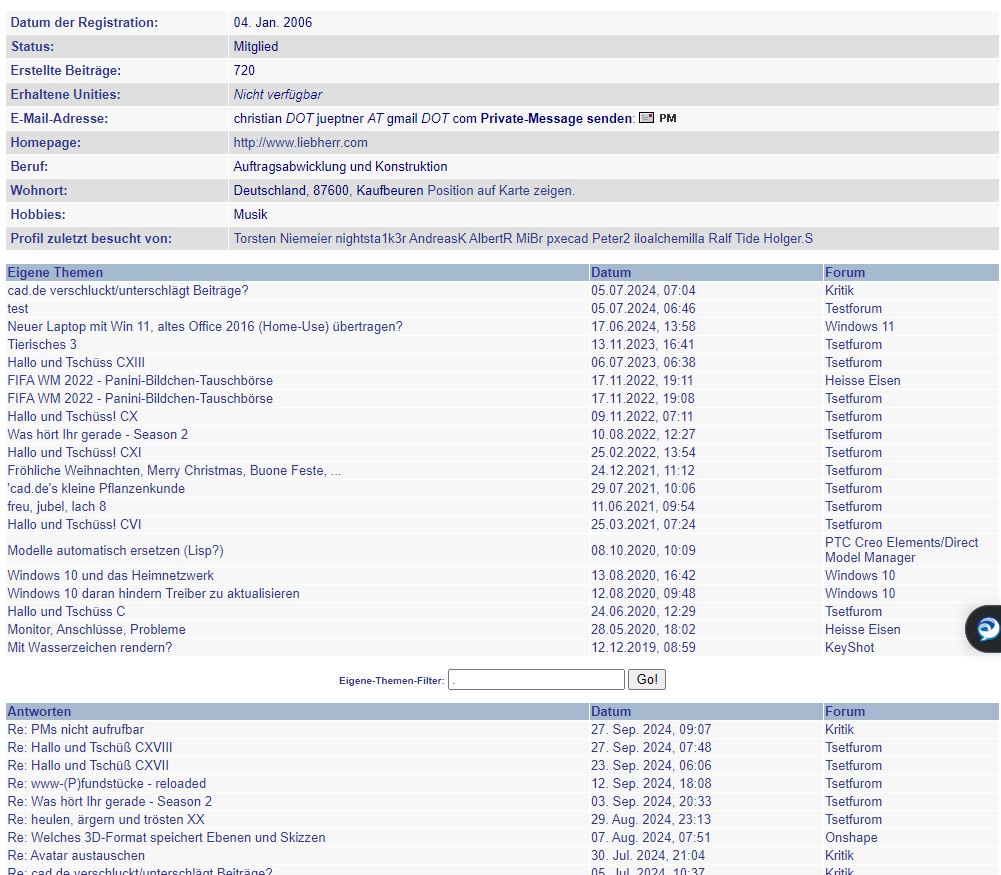The image size is (1001, 875).
Task: Open topic 'cad.de's kleine Pflanzenkunde
Action: (x=96, y=488)
